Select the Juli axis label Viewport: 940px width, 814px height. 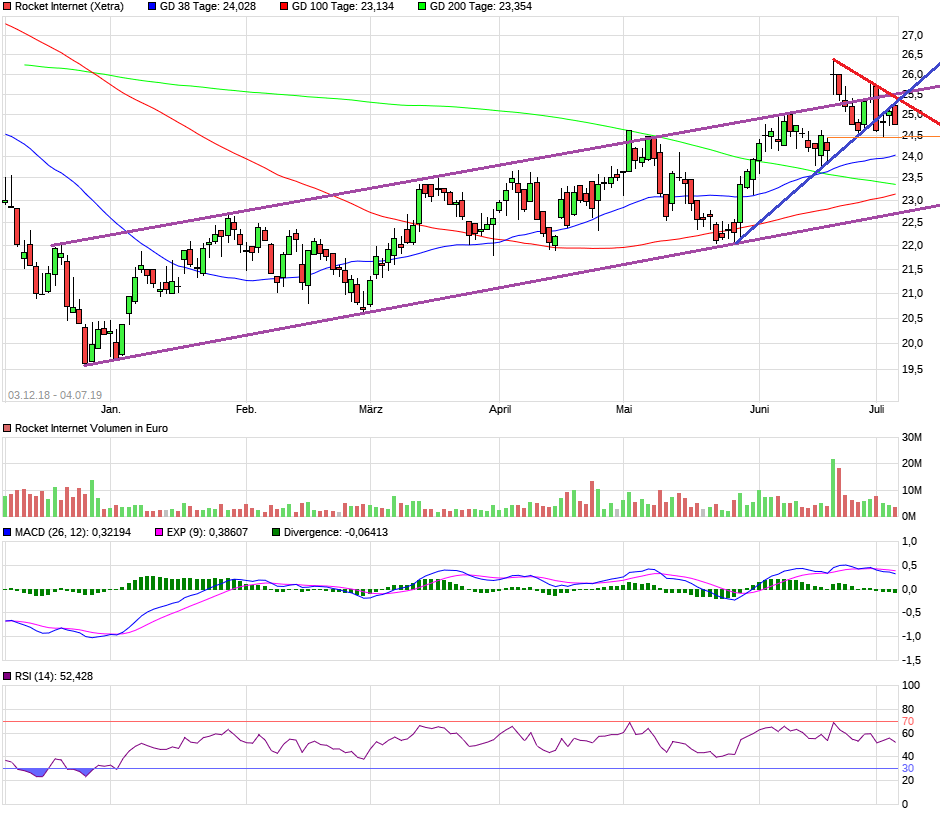877,409
